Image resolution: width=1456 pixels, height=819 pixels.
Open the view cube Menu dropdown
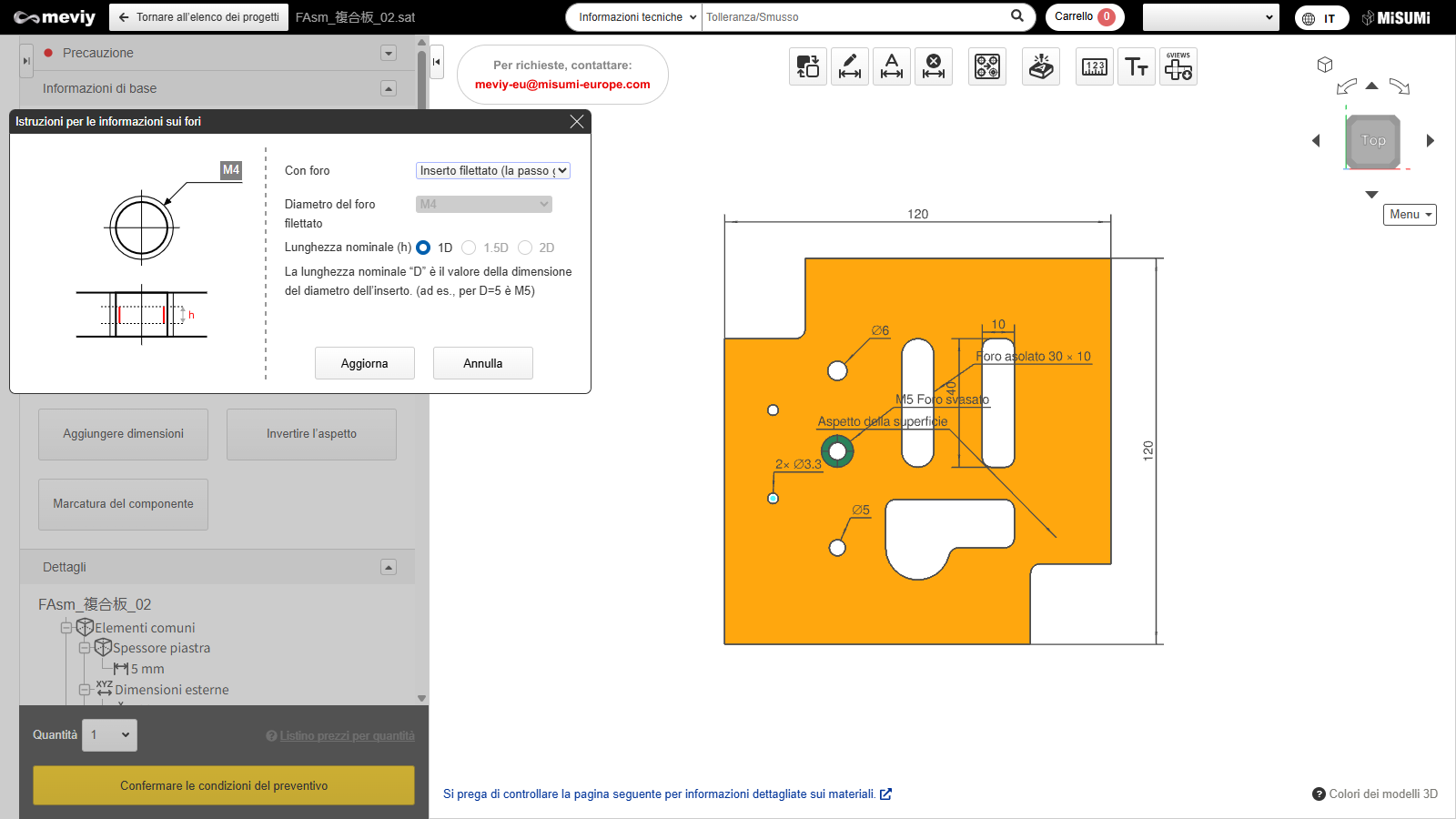point(1410,215)
